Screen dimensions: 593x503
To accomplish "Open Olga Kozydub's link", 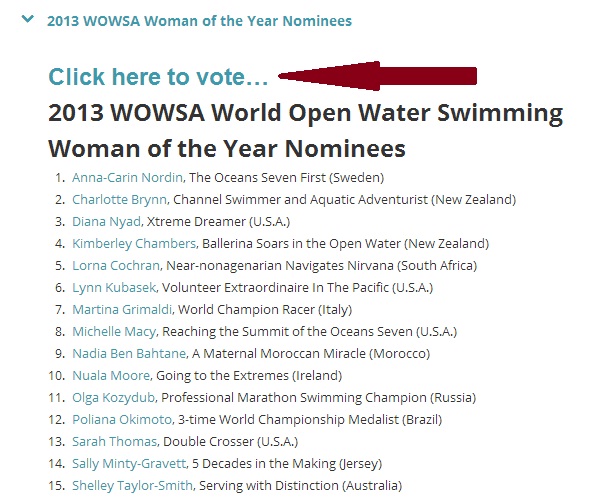I will coord(113,397).
